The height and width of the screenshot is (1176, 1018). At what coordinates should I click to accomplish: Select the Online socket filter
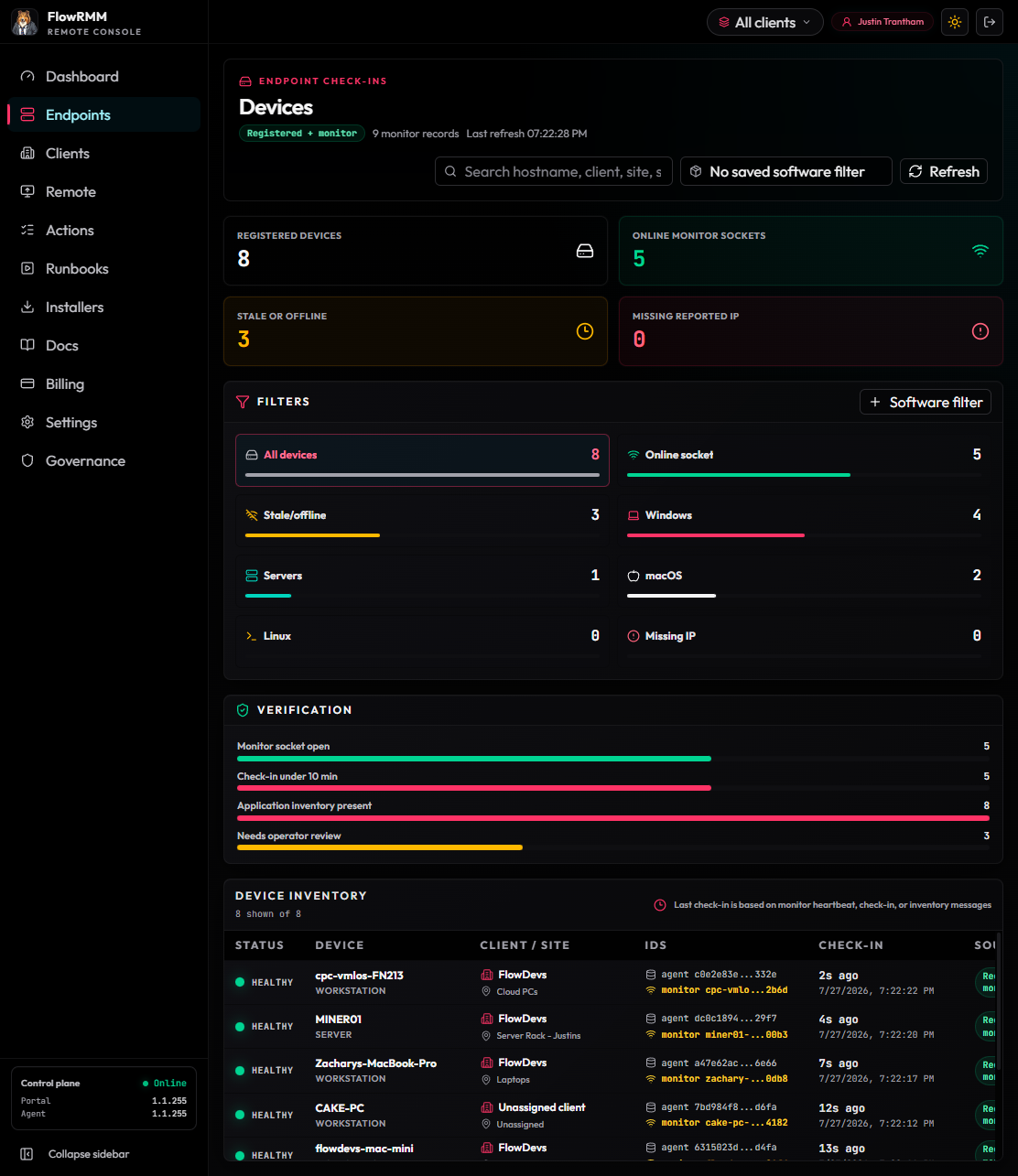[804, 459]
